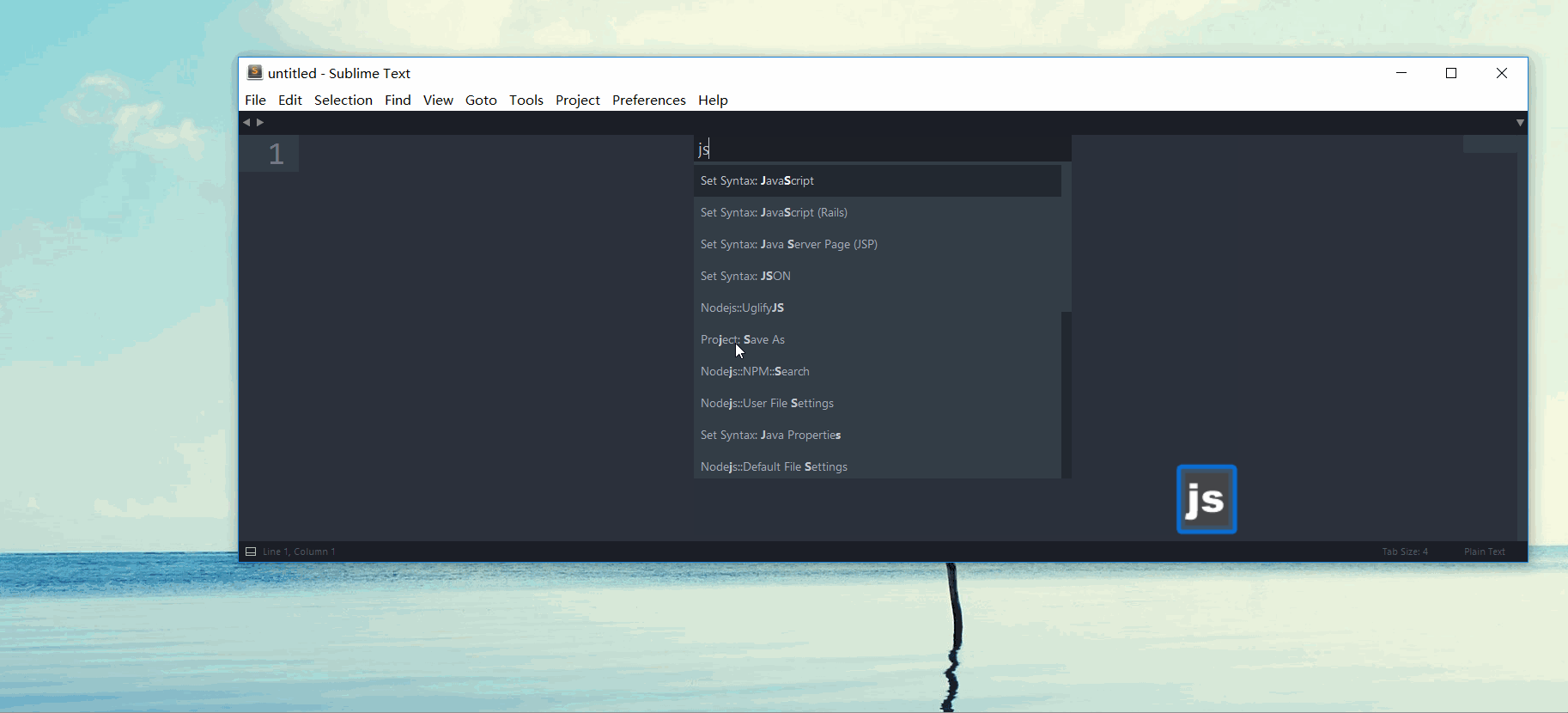1568x713 pixels.
Task: Run the Nodejs::NPM::Search command
Action: 878,371
